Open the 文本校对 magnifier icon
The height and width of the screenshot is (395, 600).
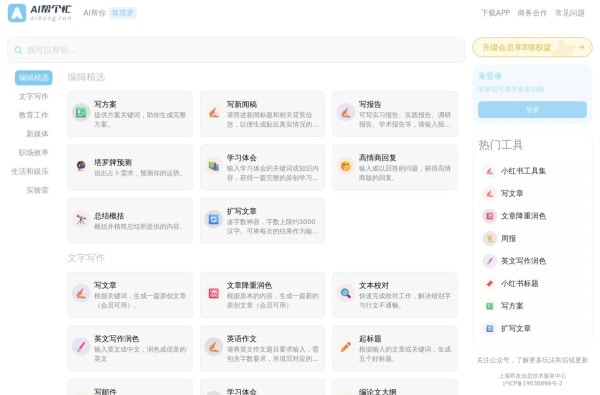[x=346, y=294]
